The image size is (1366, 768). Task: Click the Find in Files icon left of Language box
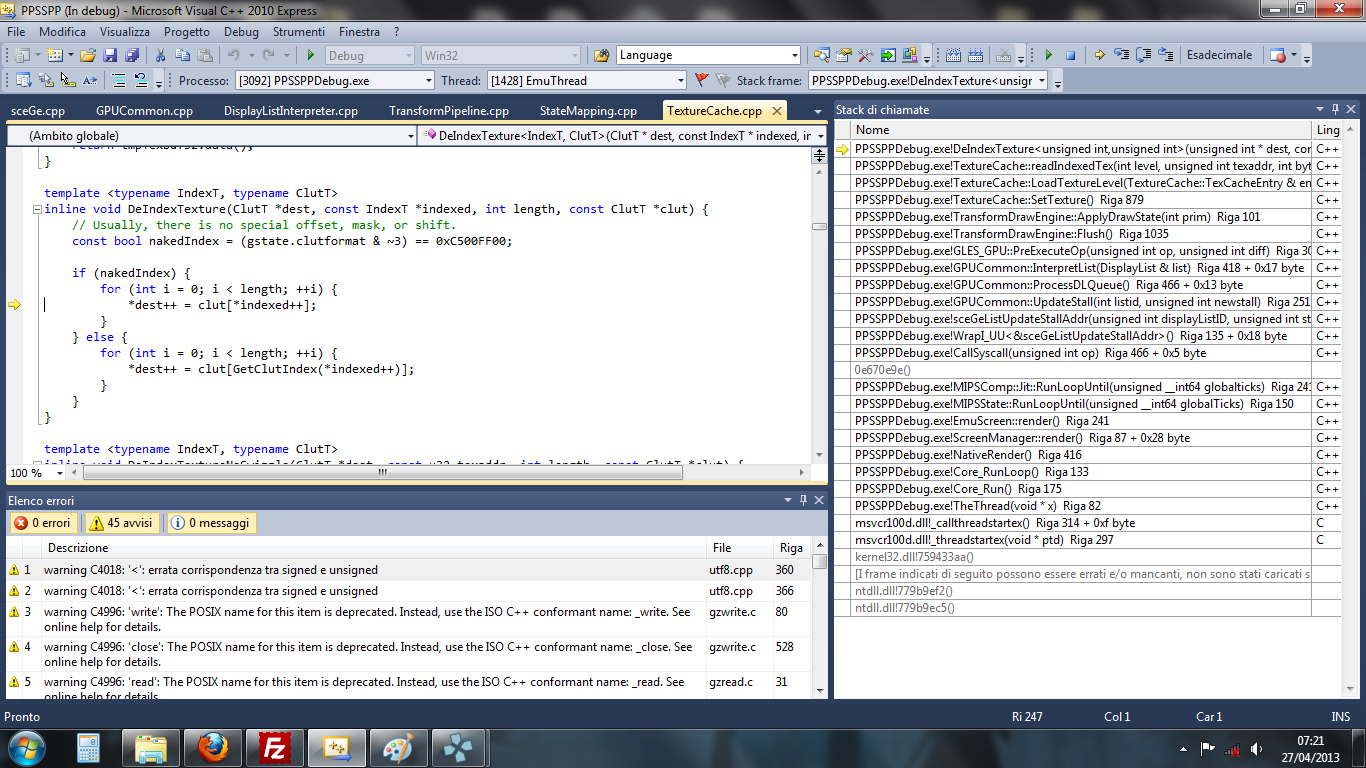tap(602, 55)
